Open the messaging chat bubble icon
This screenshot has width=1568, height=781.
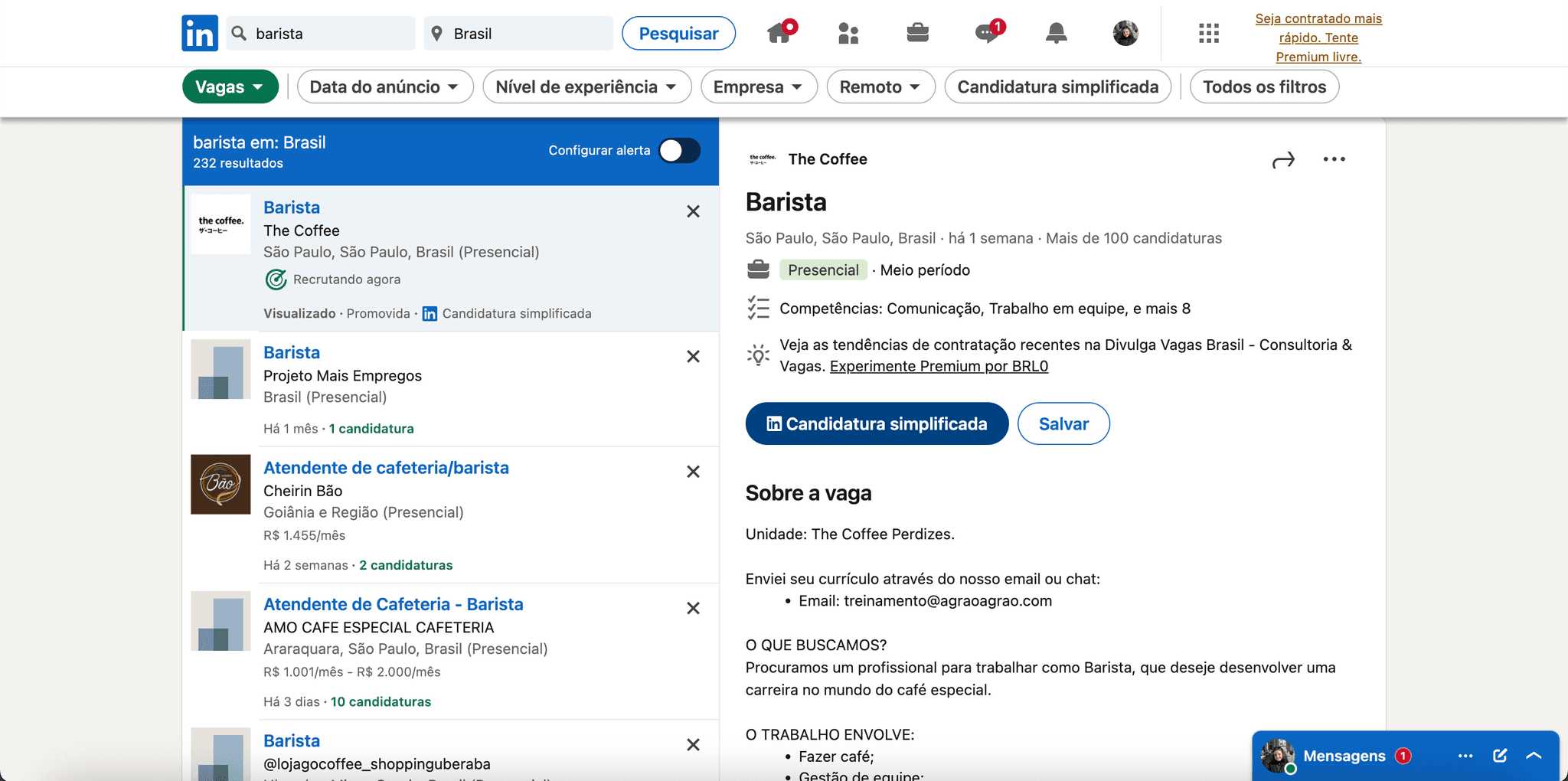coord(987,33)
